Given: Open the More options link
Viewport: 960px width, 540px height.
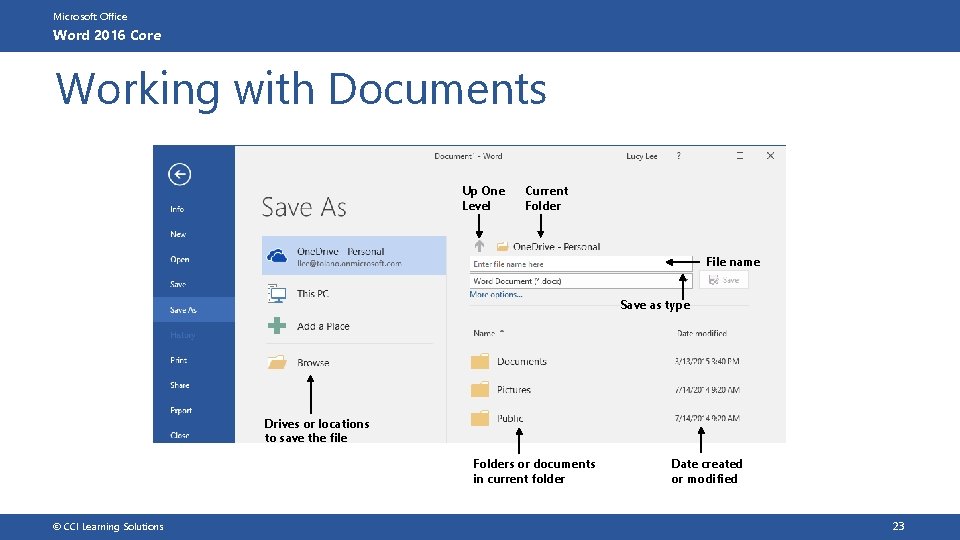Looking at the screenshot, I should pyautogui.click(x=496, y=294).
